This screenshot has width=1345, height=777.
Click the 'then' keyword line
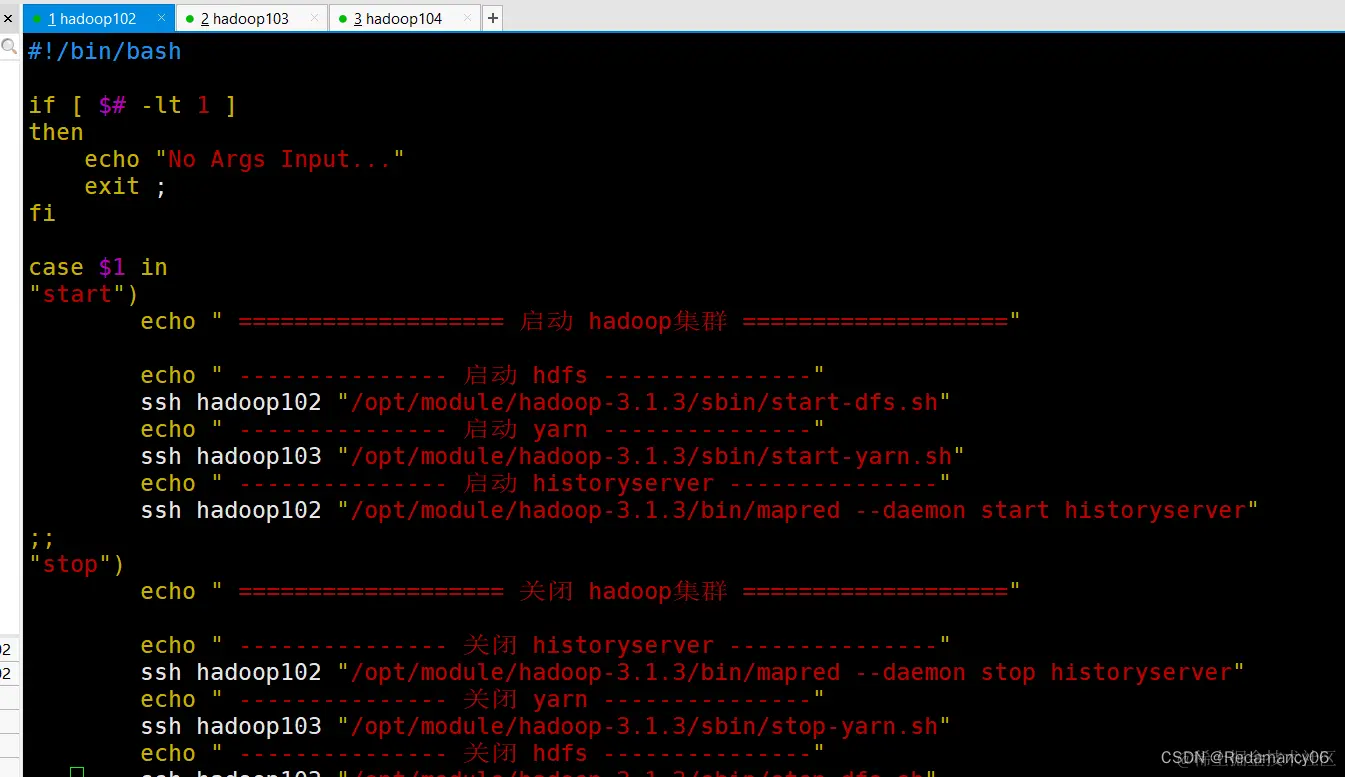pos(56,132)
